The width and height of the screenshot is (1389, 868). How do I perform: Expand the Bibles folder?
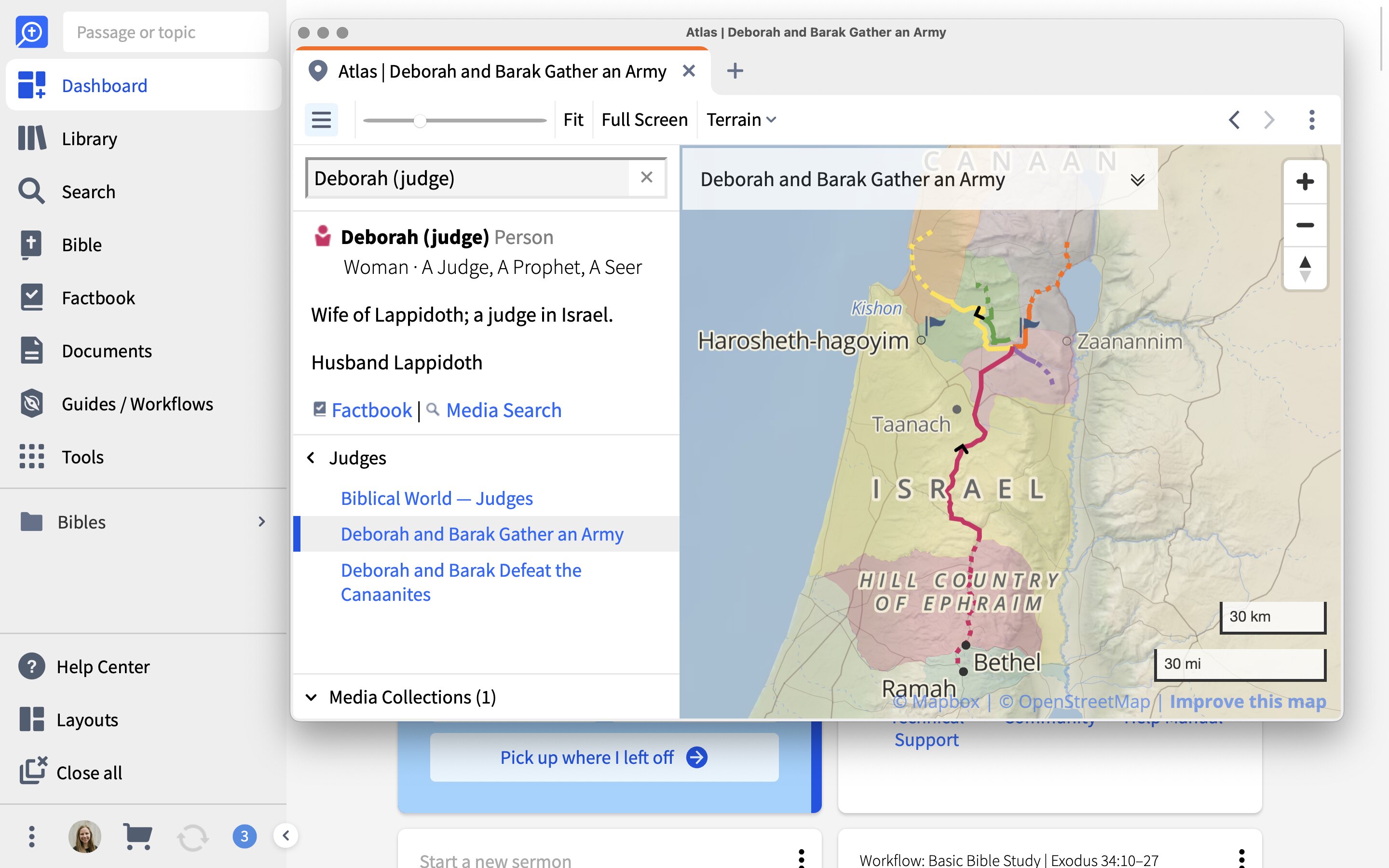pyautogui.click(x=144, y=522)
